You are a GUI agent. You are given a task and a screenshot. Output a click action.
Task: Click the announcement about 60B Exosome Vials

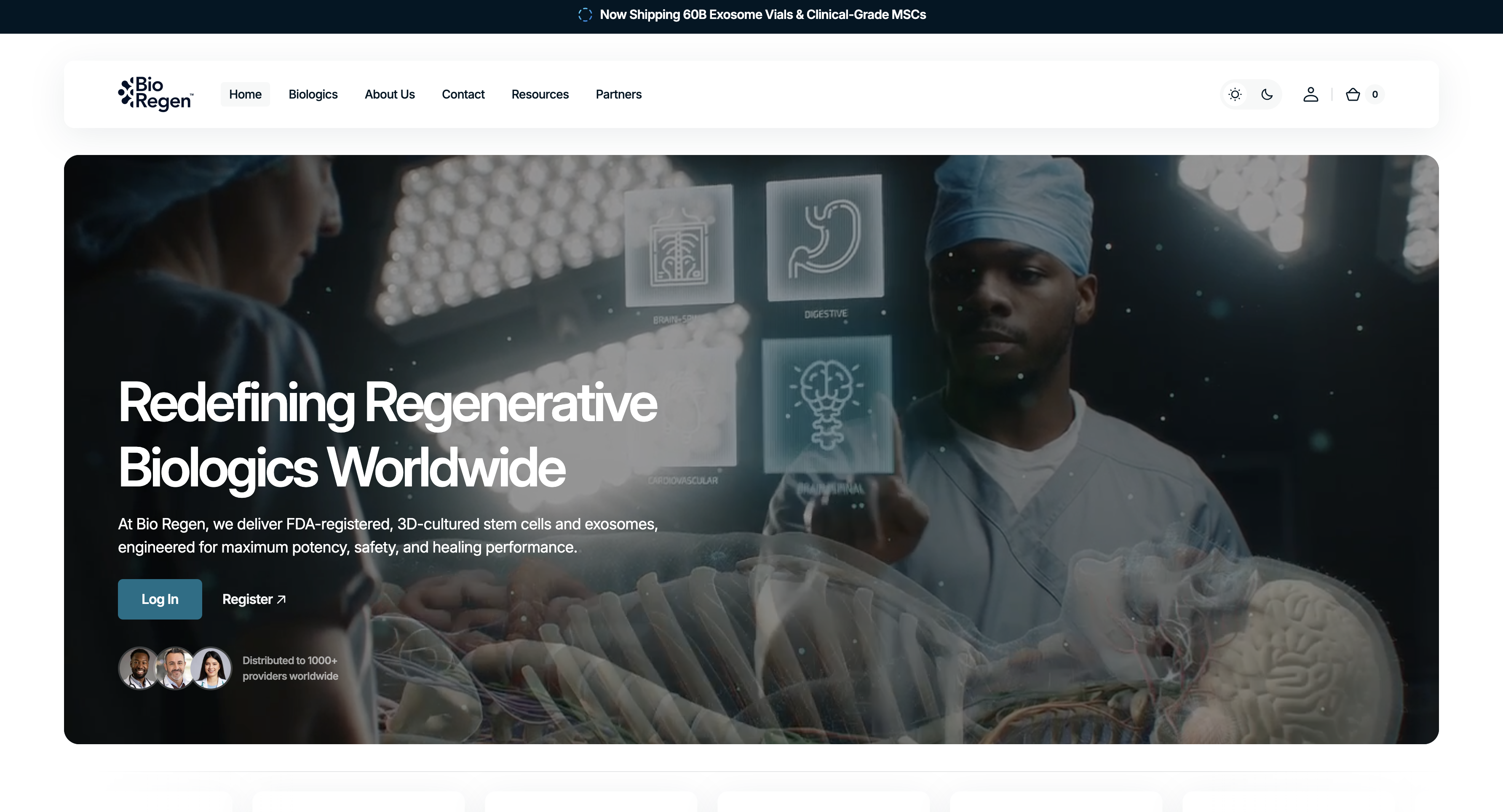(762, 15)
